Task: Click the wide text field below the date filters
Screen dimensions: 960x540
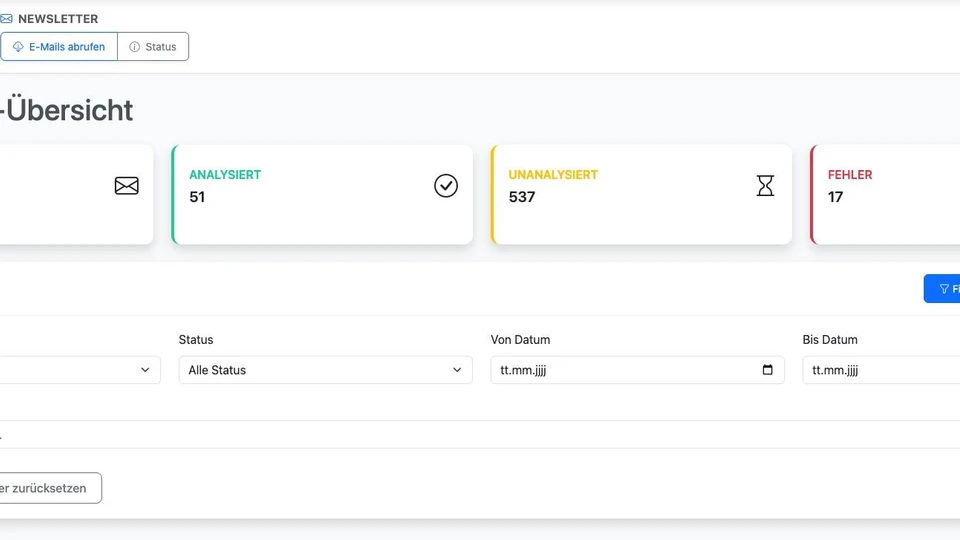Action: [480, 435]
